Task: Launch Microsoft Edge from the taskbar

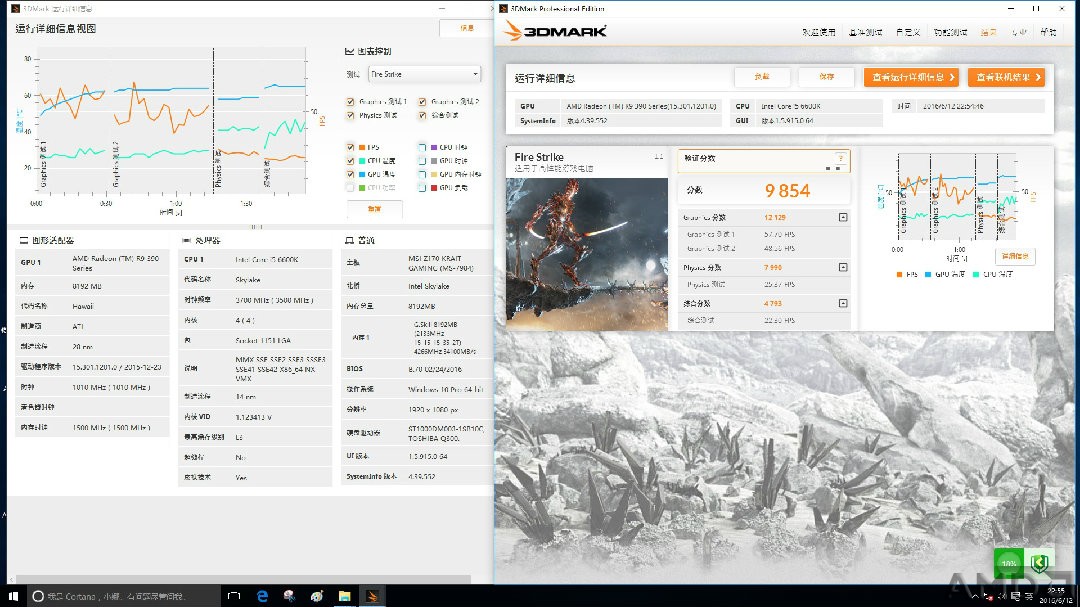Action: click(x=262, y=596)
